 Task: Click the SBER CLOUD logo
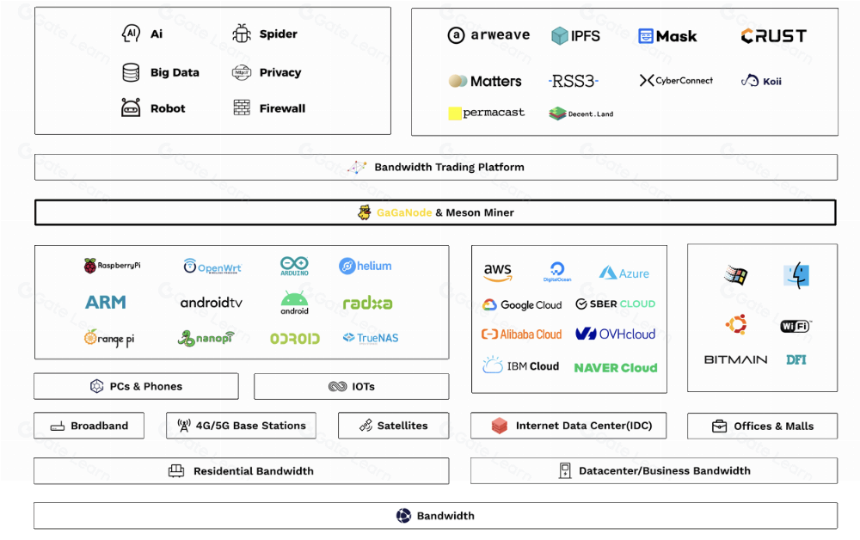(x=615, y=304)
